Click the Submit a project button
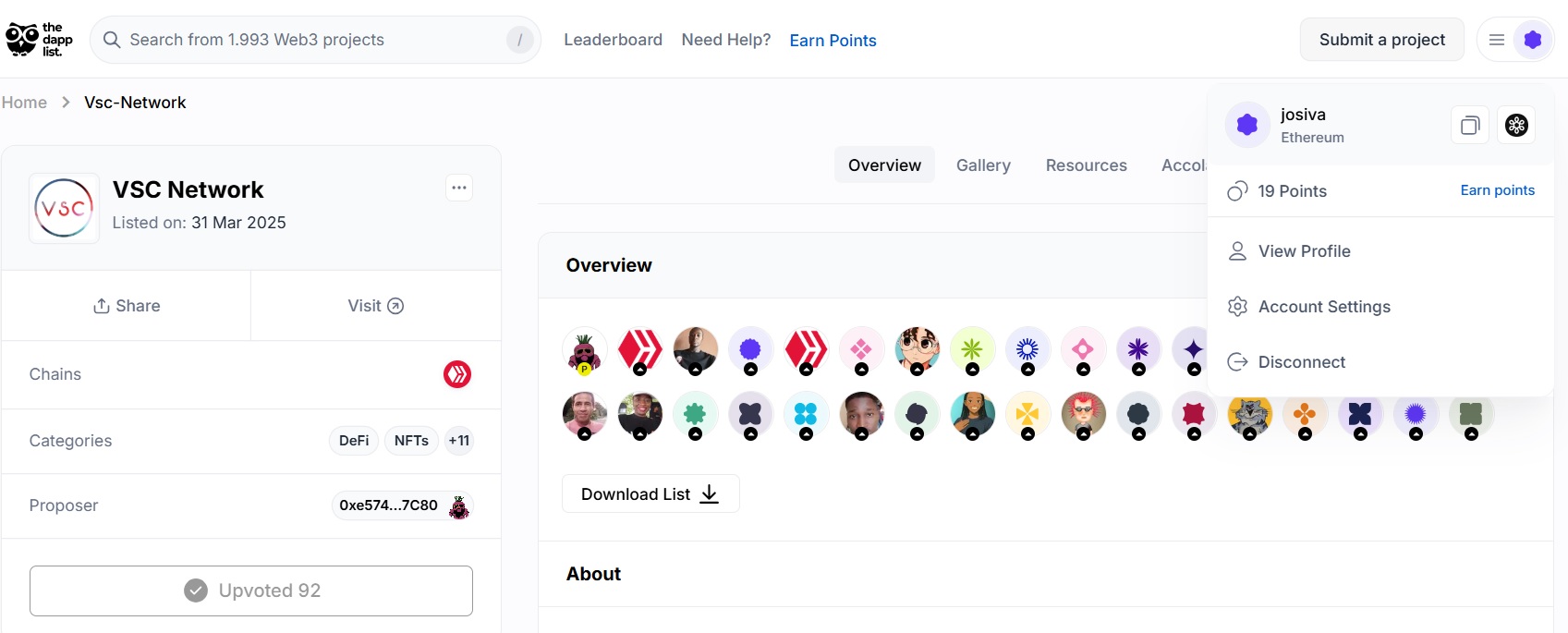Viewport: 1568px width, 633px height. tap(1381, 40)
